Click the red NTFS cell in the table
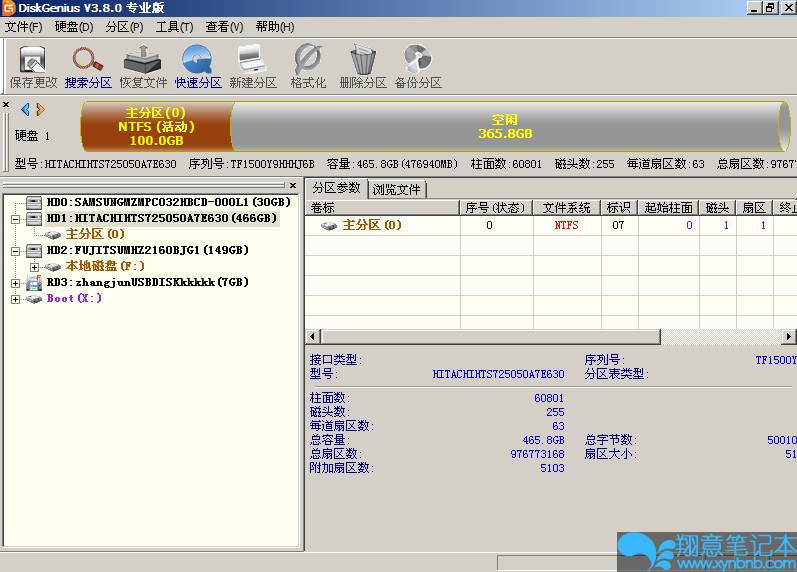 coord(567,225)
